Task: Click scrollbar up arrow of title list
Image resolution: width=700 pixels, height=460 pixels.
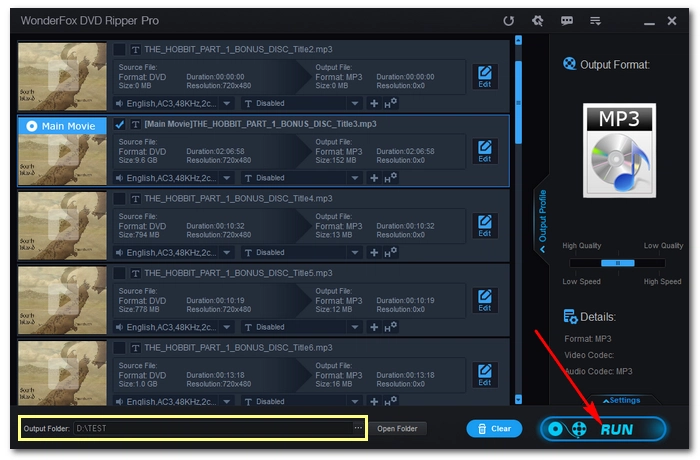Action: (x=518, y=40)
